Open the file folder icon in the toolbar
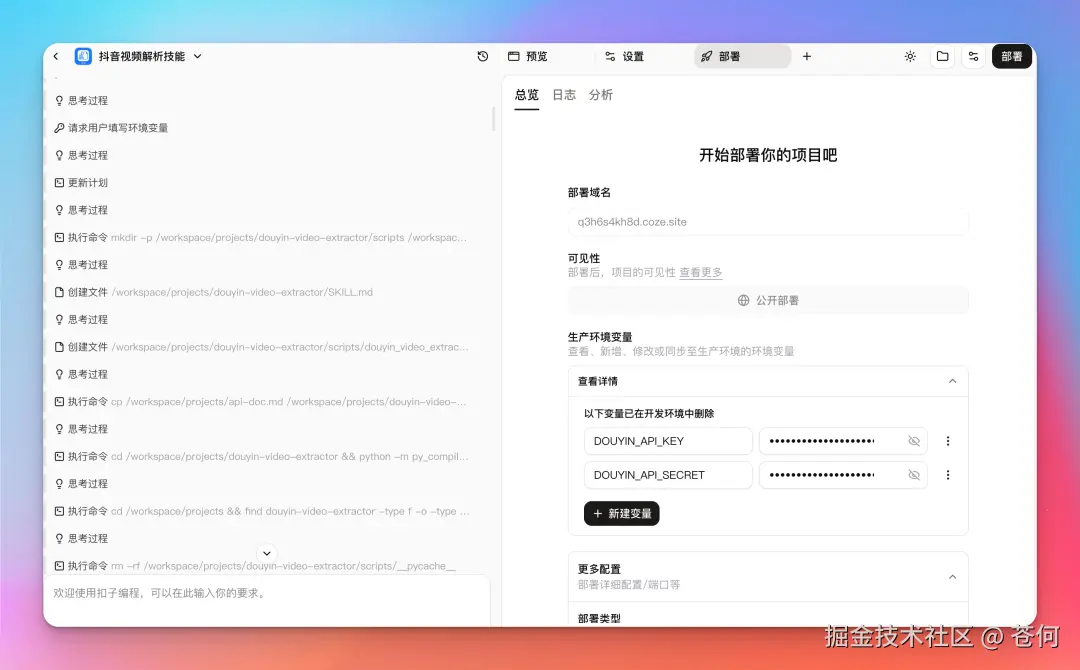This screenshot has height=670, width=1080. point(942,57)
